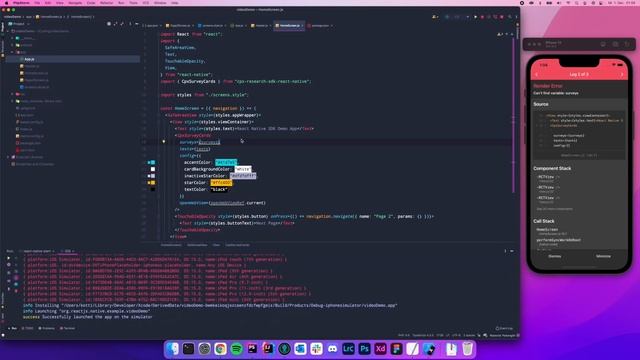The image size is (640, 360).
Task: Open the File menu in the menu bar
Action: point(37,3)
